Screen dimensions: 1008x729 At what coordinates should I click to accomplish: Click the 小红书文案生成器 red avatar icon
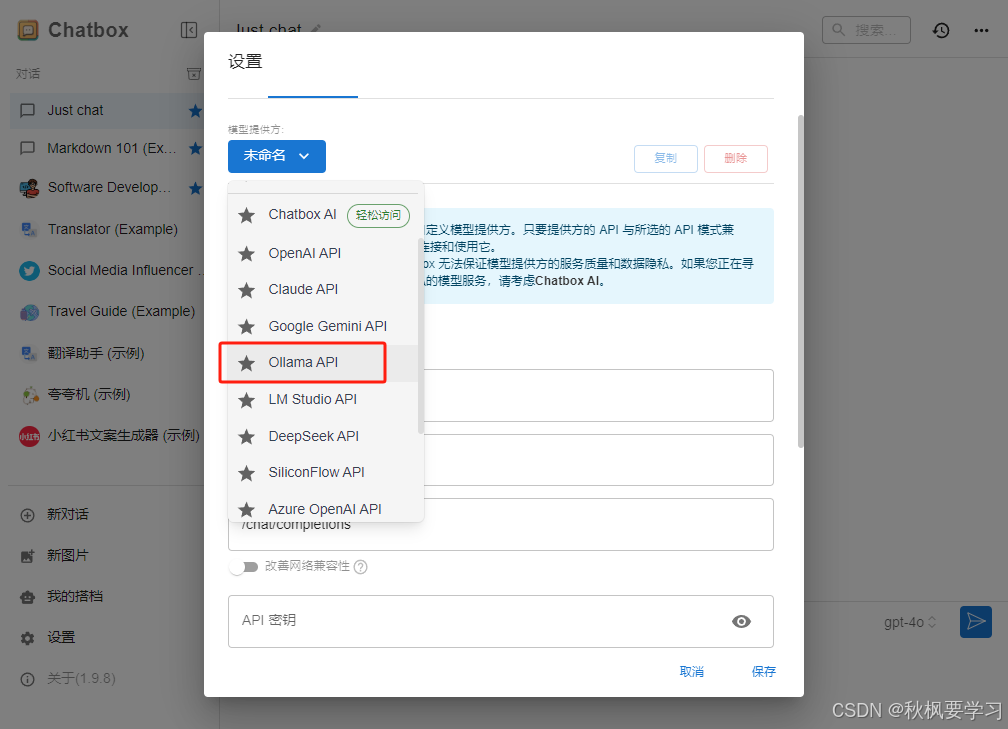click(29, 436)
